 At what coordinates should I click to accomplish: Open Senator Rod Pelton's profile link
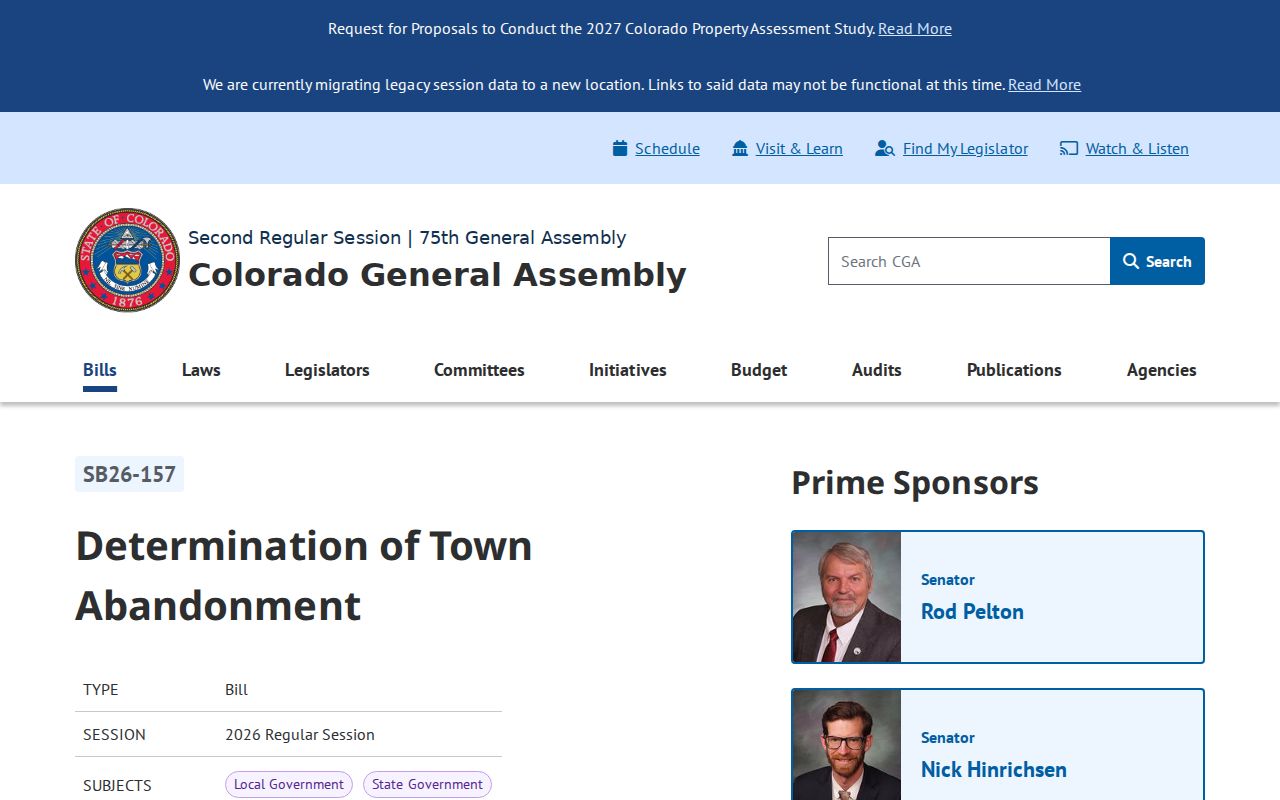pos(972,611)
